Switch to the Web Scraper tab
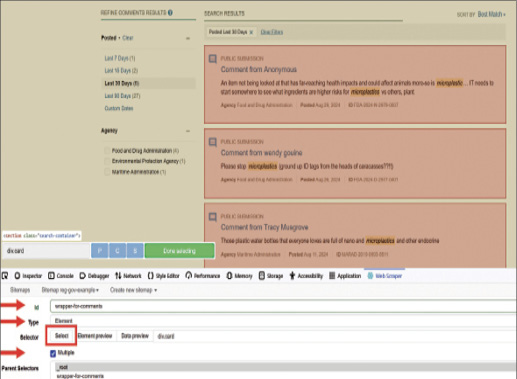The image size is (517, 379). 384,276
